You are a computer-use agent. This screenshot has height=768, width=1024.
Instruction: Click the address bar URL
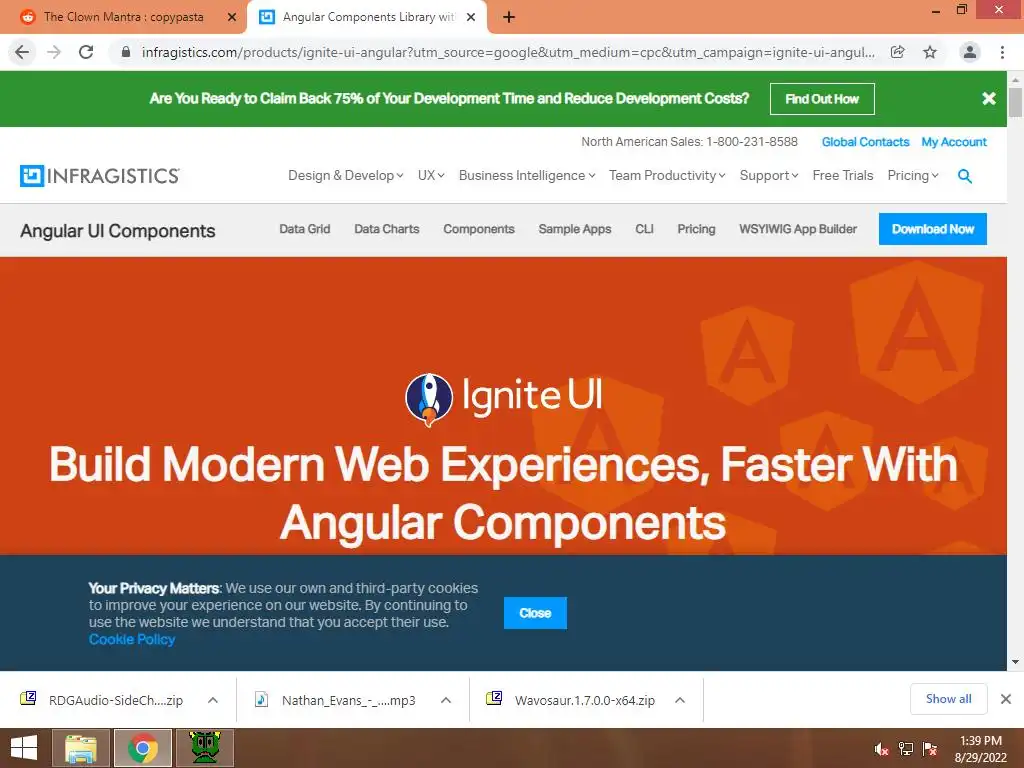(x=508, y=52)
